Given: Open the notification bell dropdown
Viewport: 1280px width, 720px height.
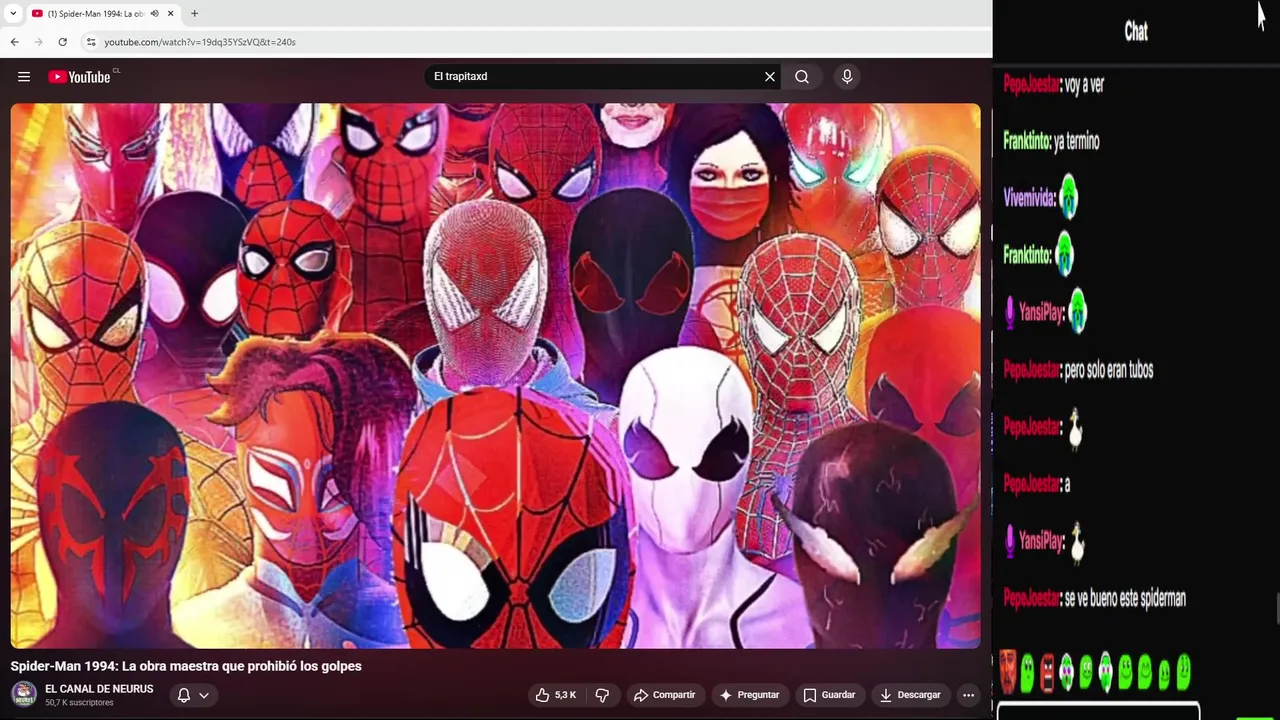Looking at the screenshot, I should [193, 695].
